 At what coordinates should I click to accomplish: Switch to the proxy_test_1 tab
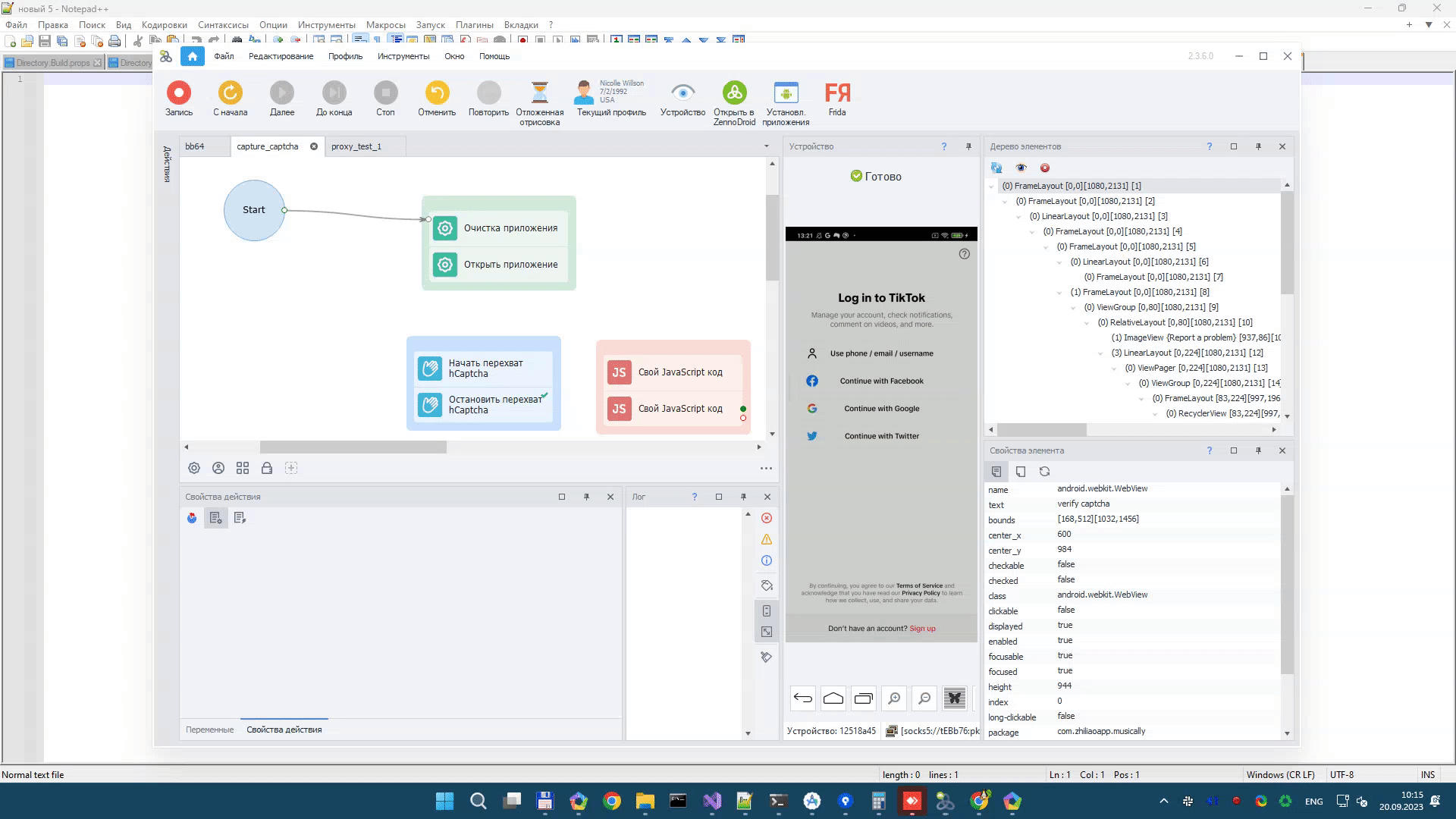(356, 146)
